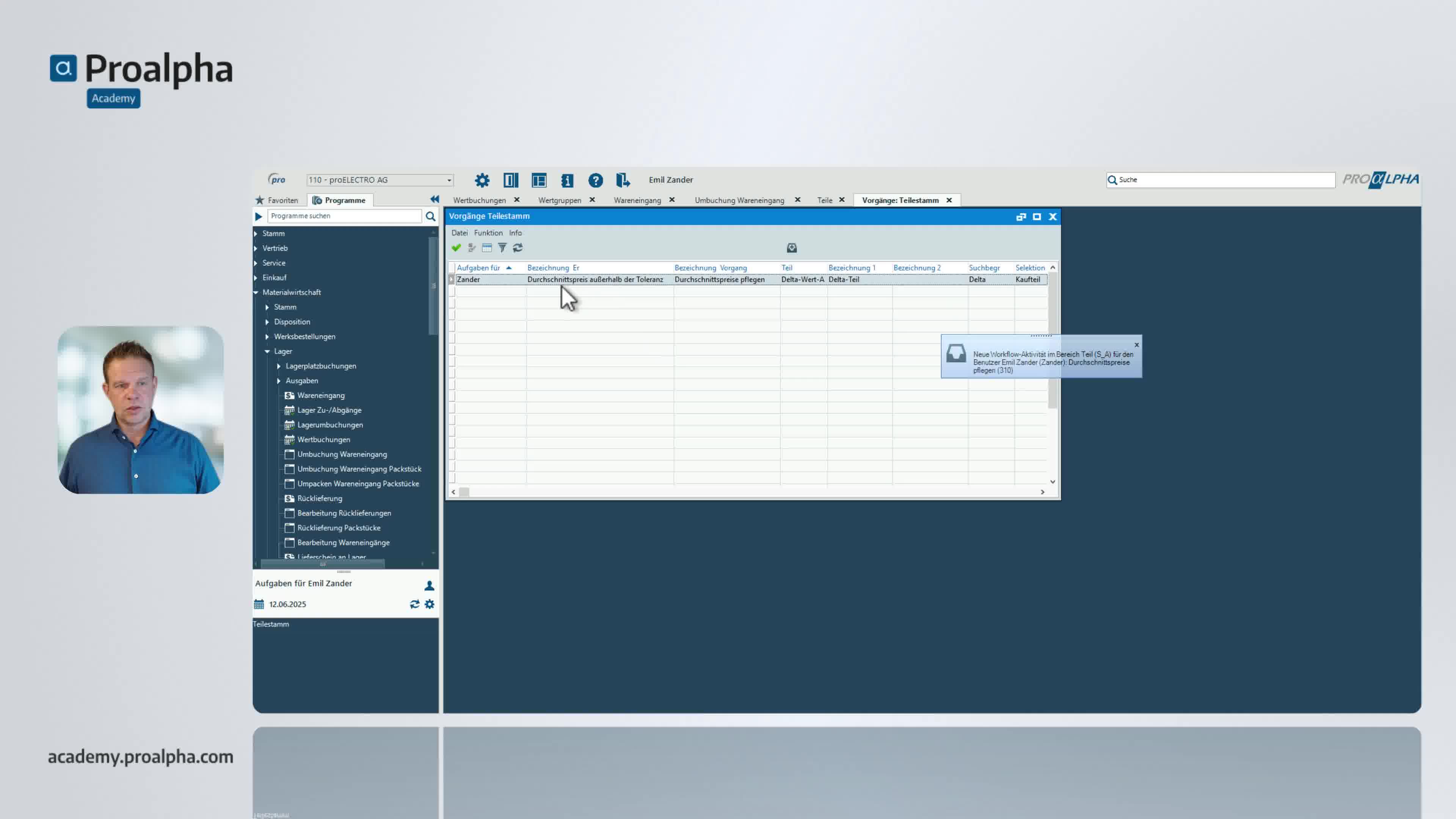Screen dimensions: 1456x819
Task: Click the refresh icon in Vorgänge toolbar
Action: pos(518,248)
